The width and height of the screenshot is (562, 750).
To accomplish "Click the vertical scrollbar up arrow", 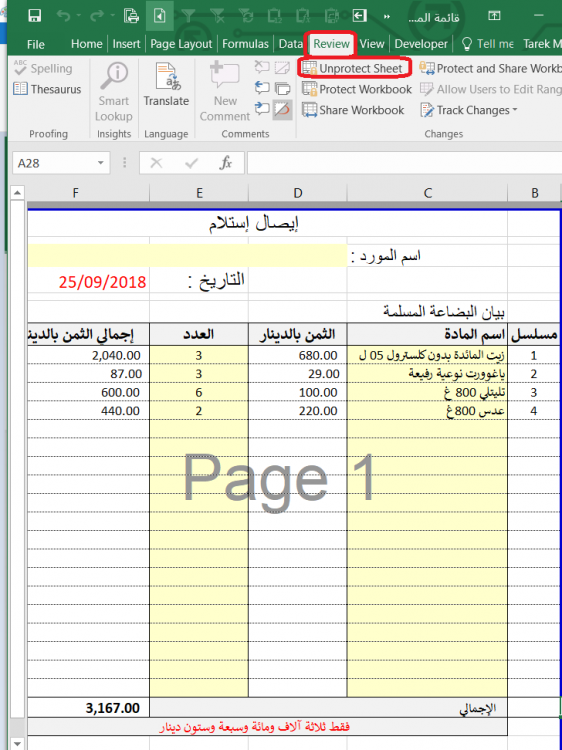I will point(17,193).
